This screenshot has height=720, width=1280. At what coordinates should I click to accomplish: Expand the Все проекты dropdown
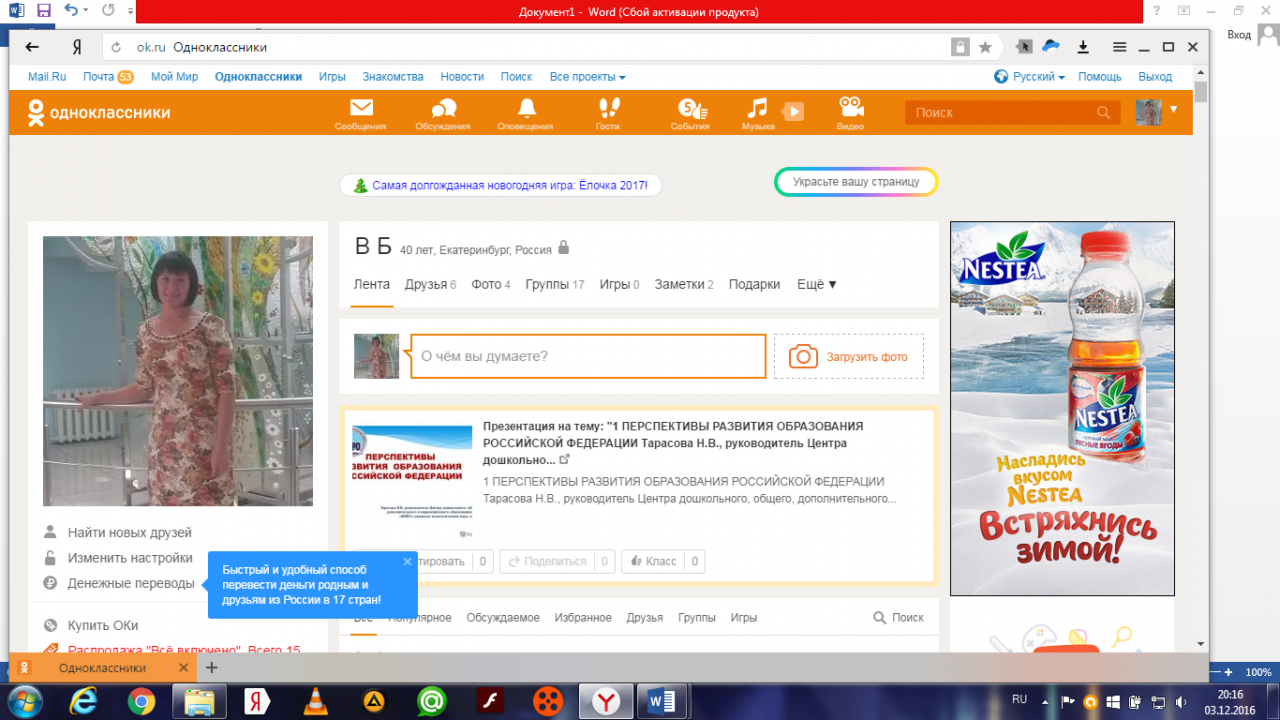588,77
